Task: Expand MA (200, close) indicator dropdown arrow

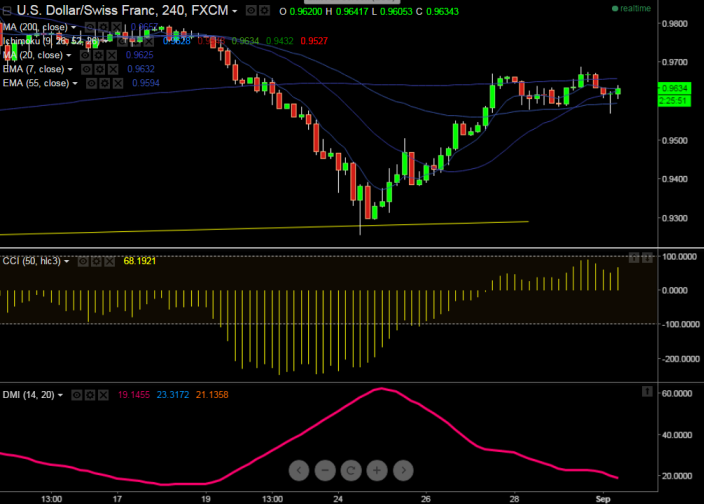Action: point(73,27)
